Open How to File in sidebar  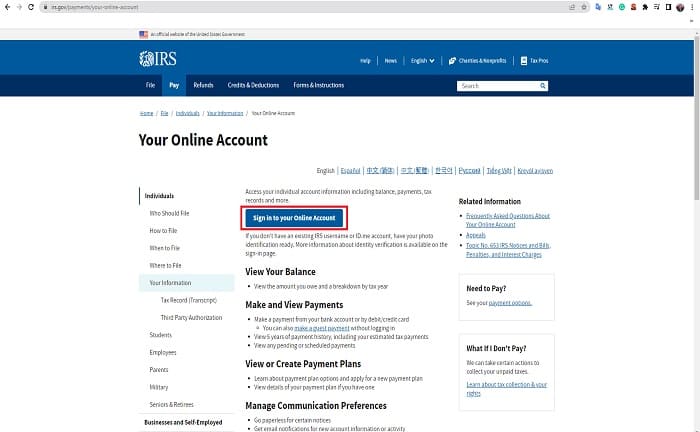pos(163,231)
